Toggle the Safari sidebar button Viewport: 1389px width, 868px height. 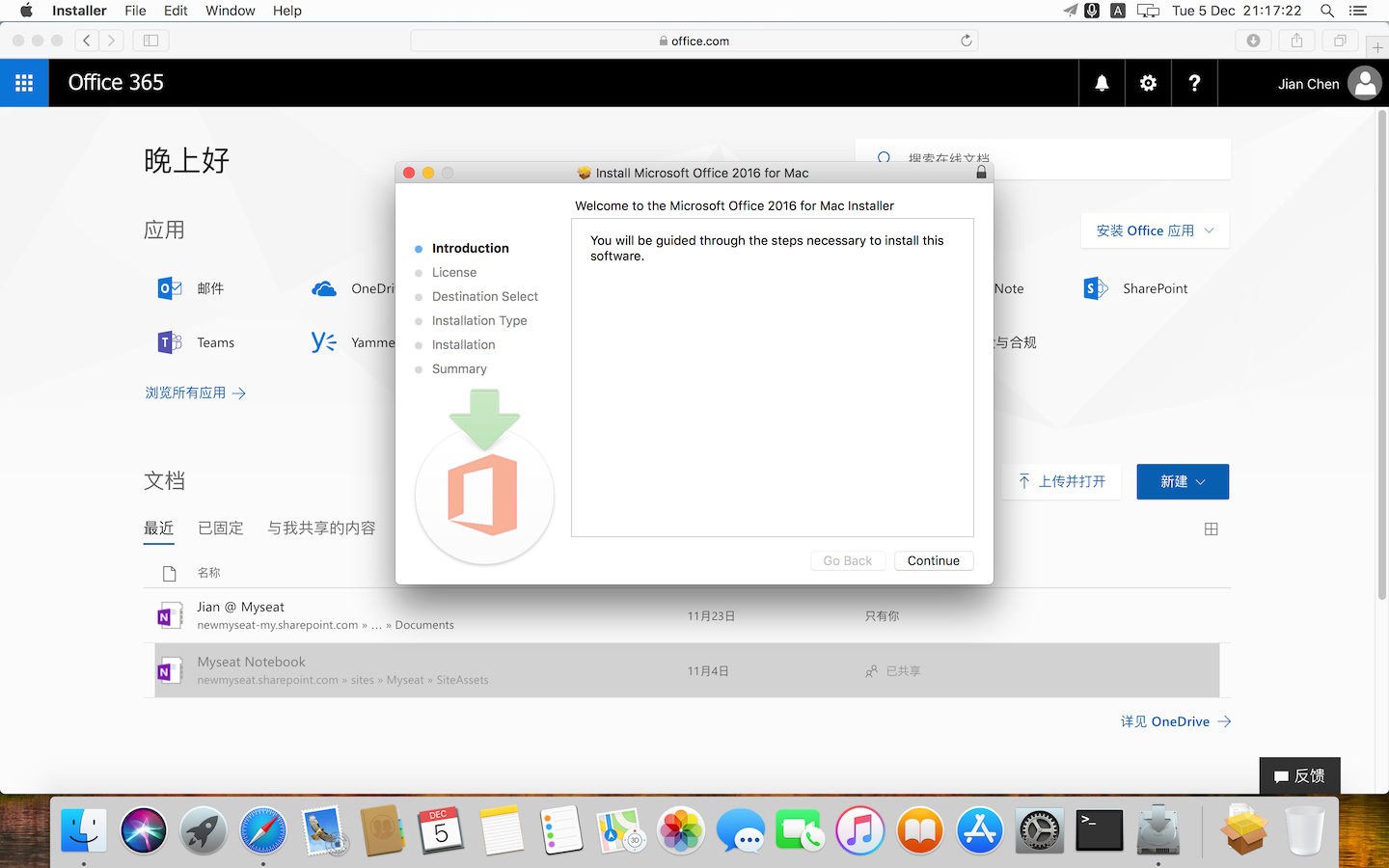pos(150,41)
